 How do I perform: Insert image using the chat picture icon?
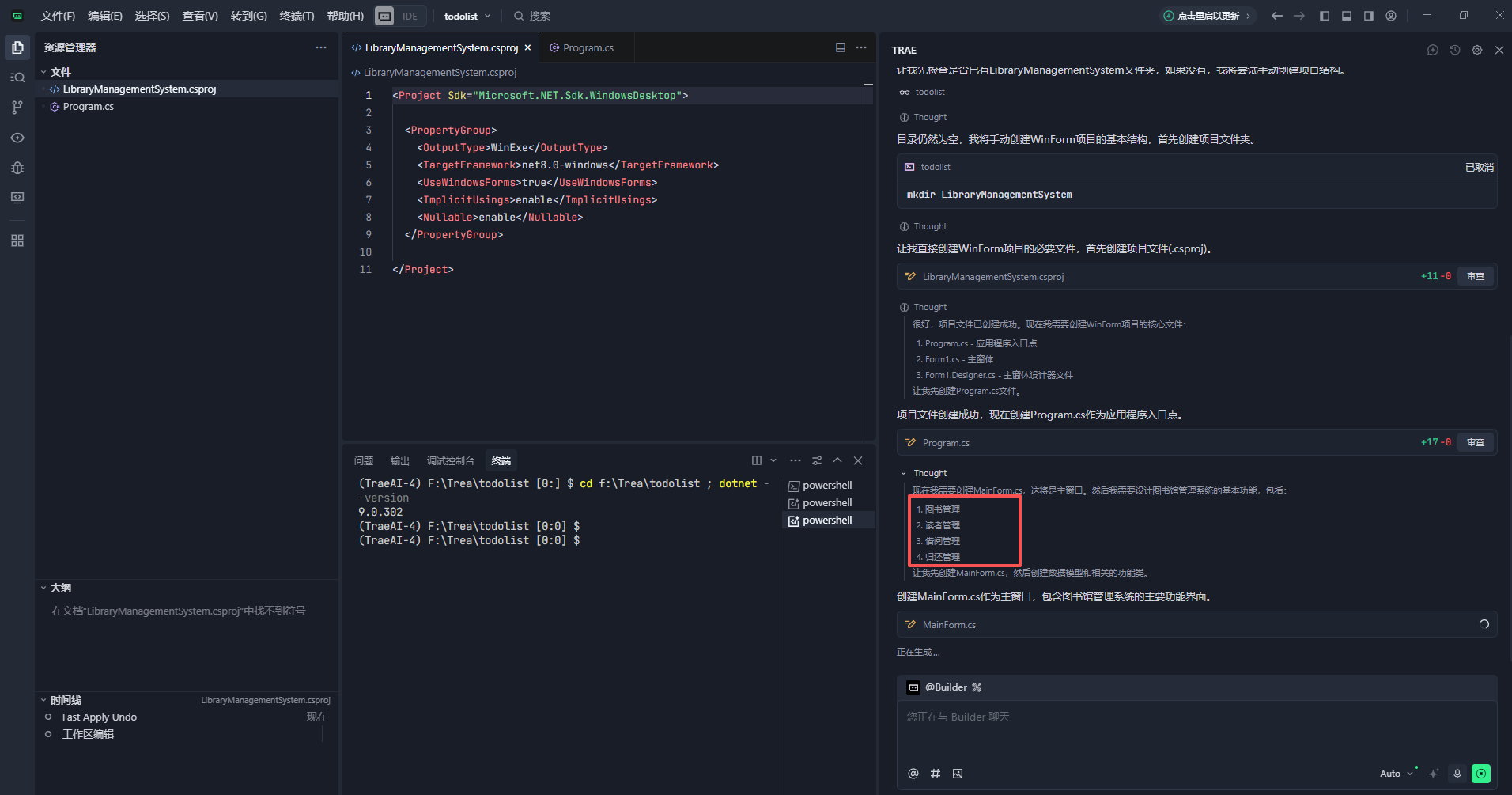click(958, 774)
